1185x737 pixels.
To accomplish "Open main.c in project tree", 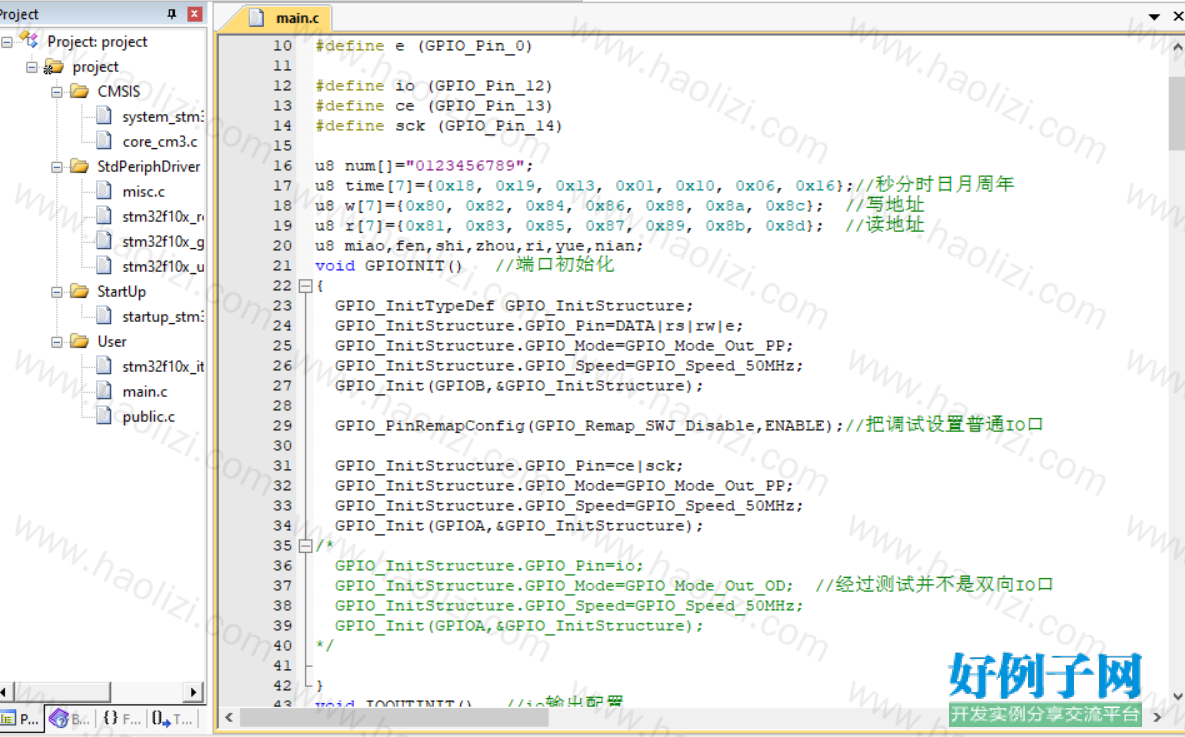I will click(x=145, y=392).
